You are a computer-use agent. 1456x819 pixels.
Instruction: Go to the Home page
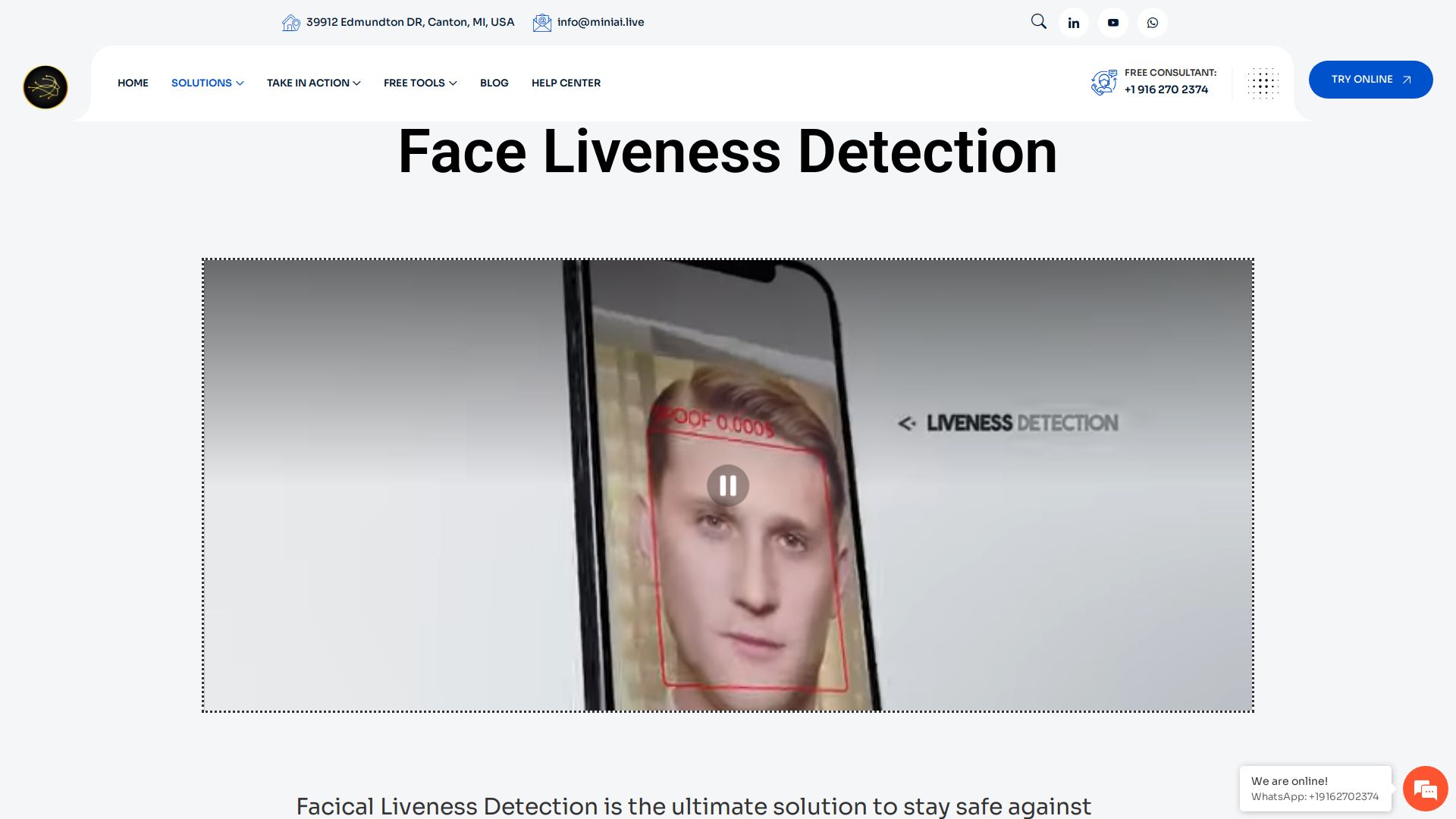(x=133, y=83)
